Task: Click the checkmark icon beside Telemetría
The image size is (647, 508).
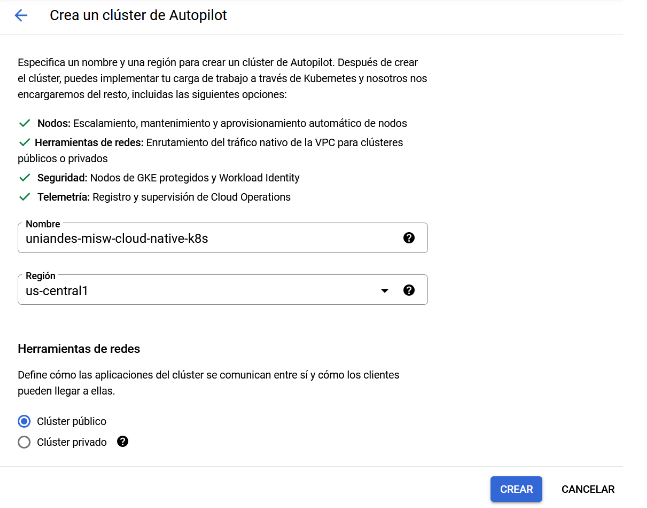Action: pyautogui.click(x=25, y=197)
